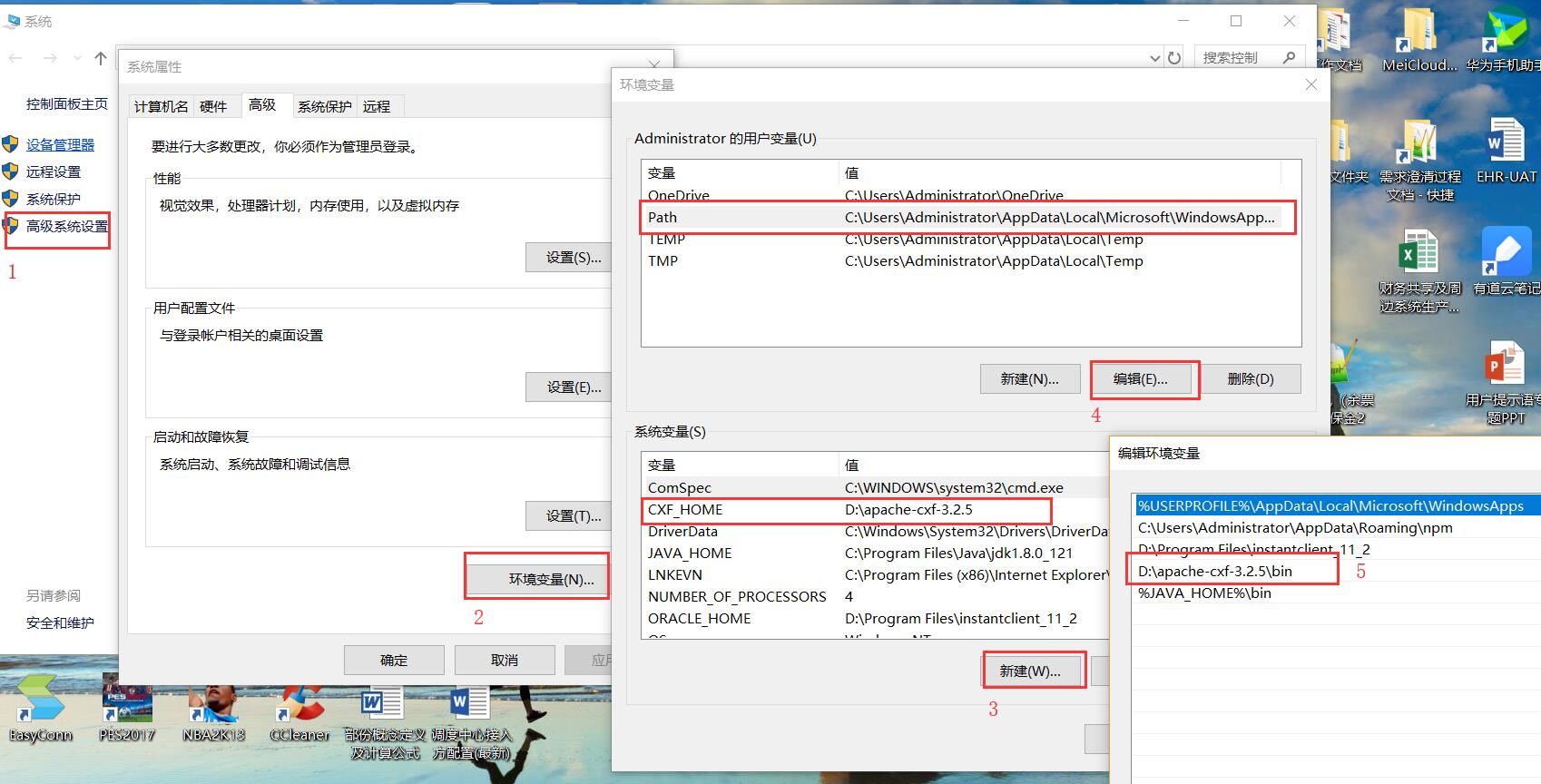Viewport: 1541px width, 784px height.
Task: Select the C:\Users\Administrator\AppData\Roaming\npm path entry
Action: point(1337,528)
